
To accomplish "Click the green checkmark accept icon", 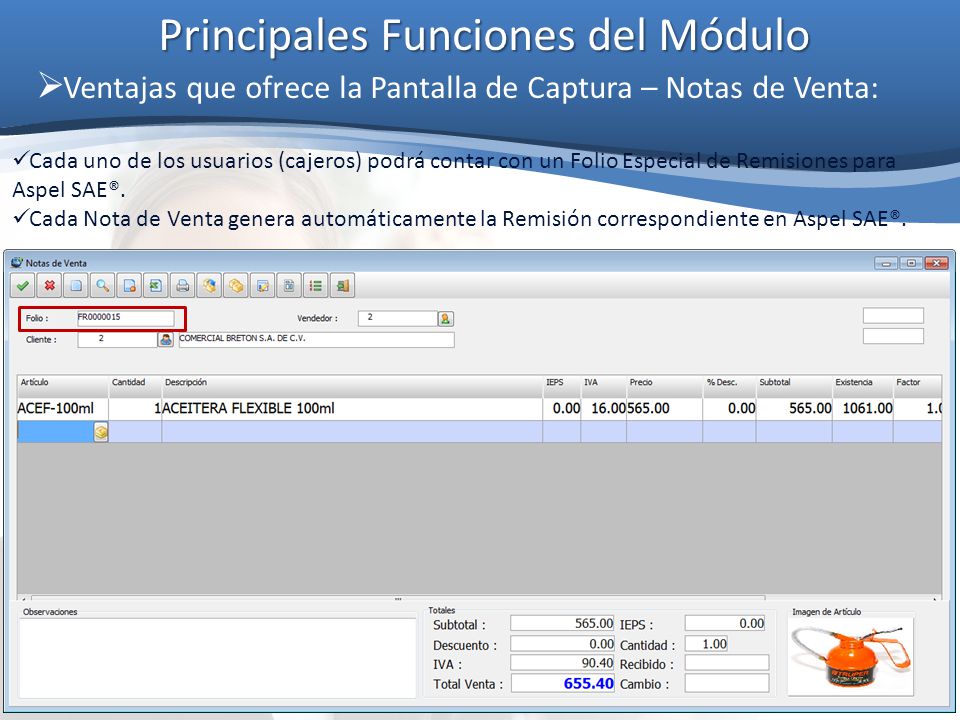I will point(23,286).
